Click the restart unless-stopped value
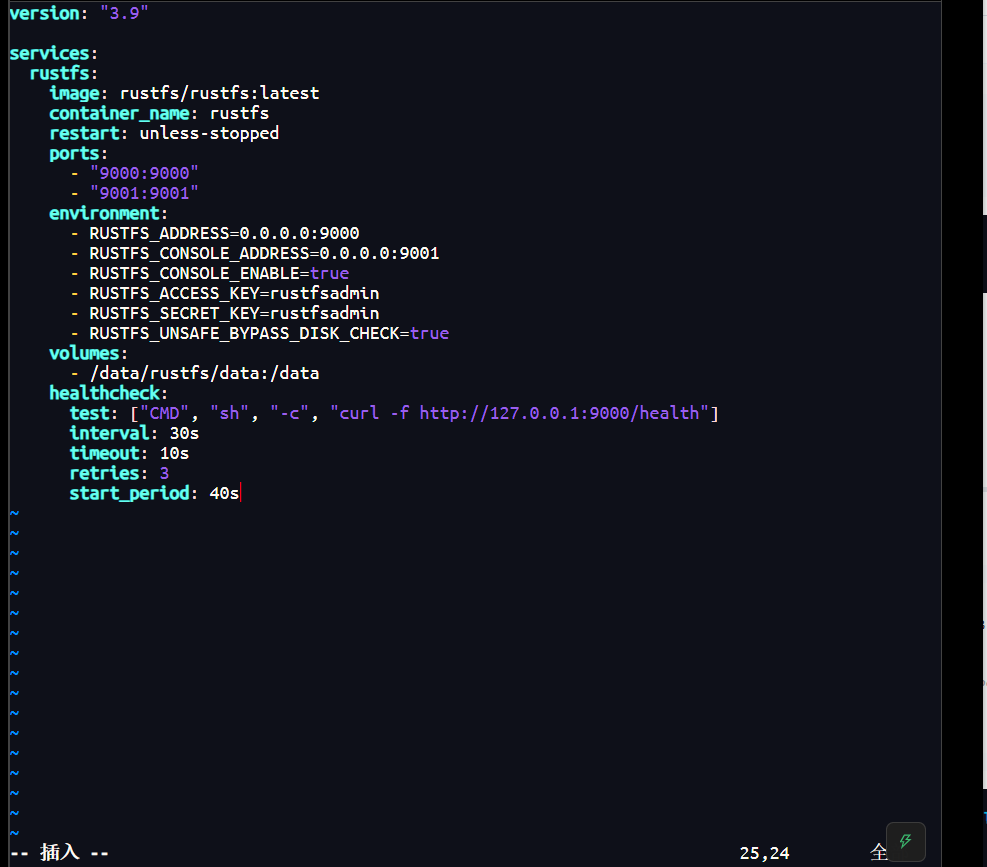The width and height of the screenshot is (987, 867). click(x=209, y=133)
